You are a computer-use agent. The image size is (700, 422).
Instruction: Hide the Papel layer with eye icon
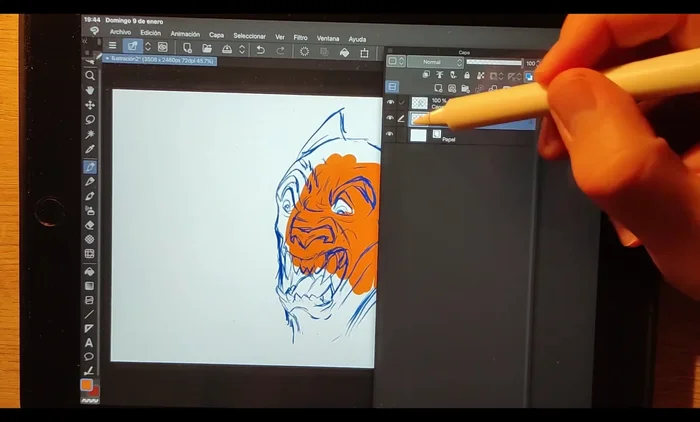coord(390,134)
